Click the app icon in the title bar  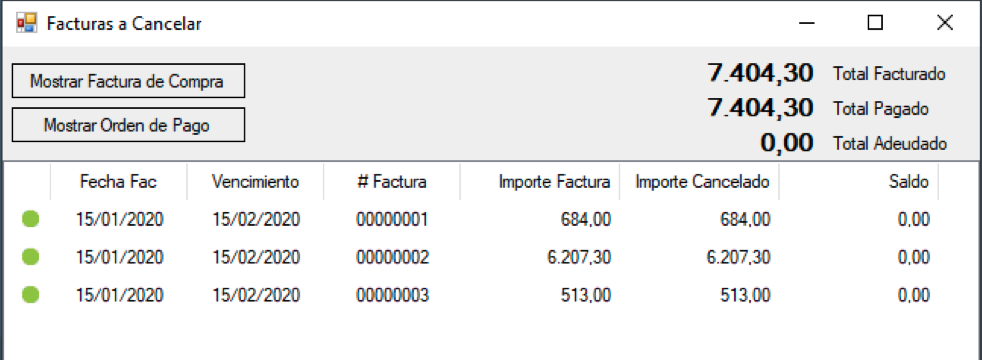26,23
